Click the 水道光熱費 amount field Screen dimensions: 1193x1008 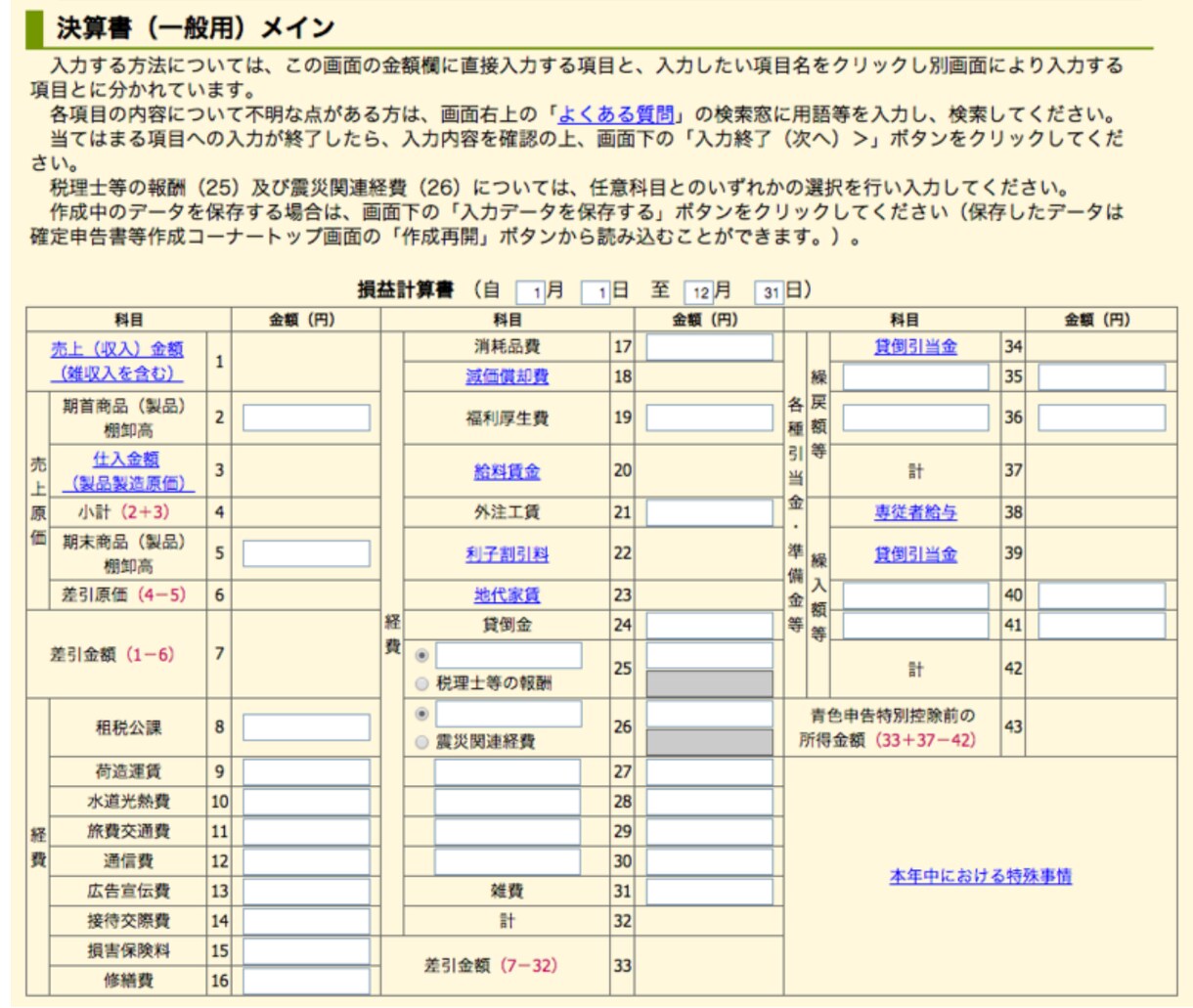click(x=306, y=802)
